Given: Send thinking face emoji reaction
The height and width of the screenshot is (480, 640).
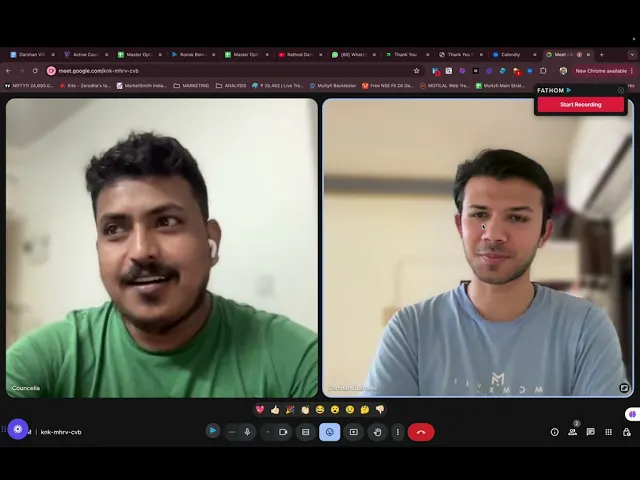Looking at the screenshot, I should [365, 409].
